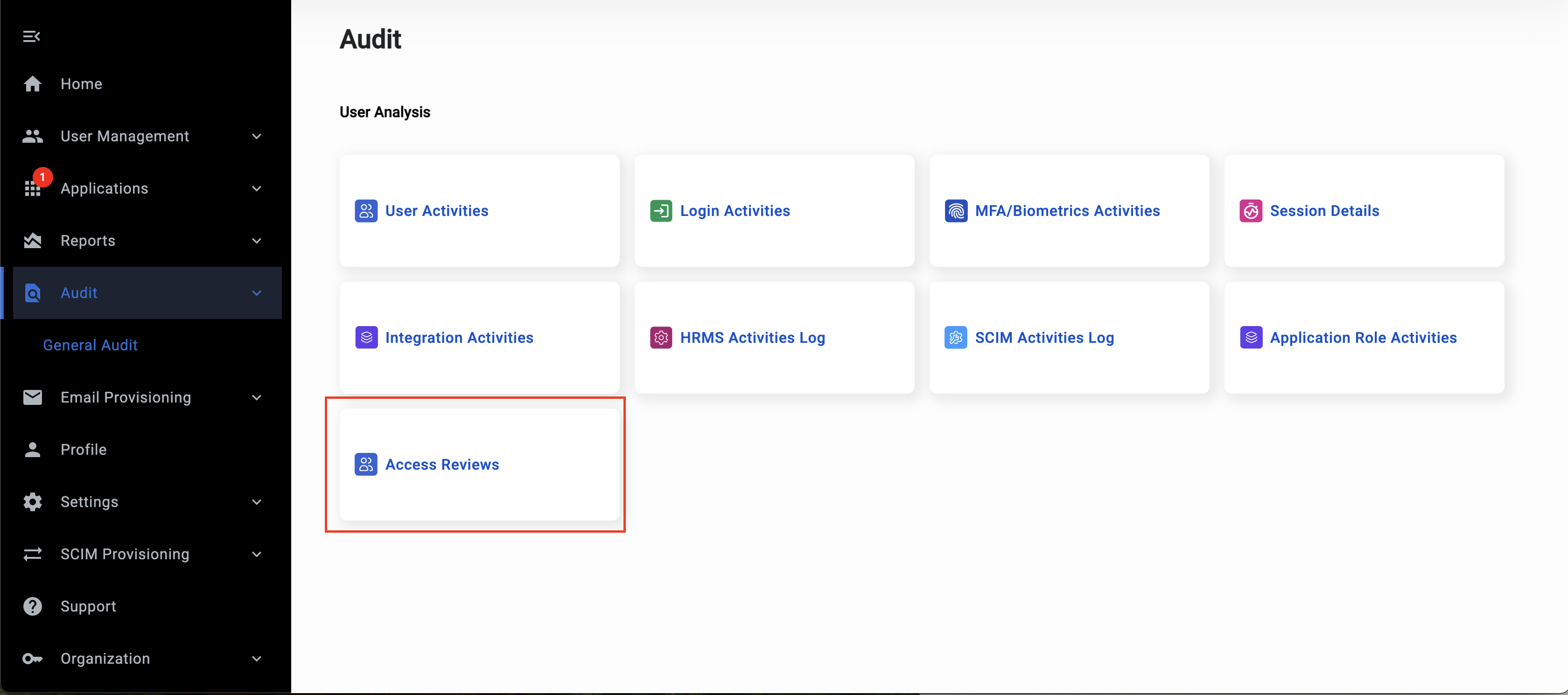Click the SCIM Activities Log icon
Screen dimensions: 1568x695
(x=956, y=338)
